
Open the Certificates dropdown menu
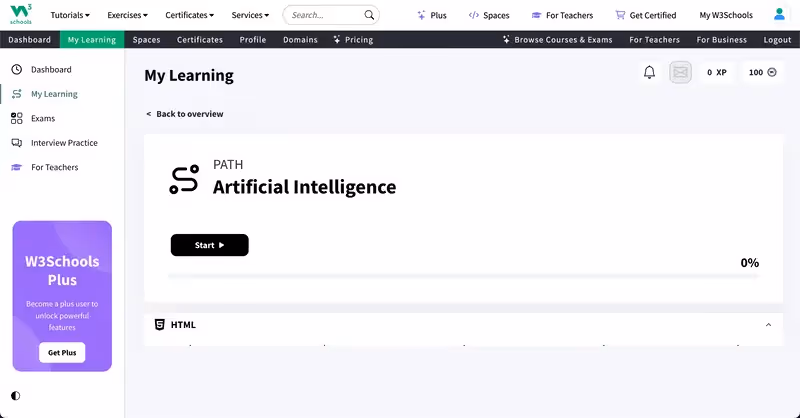(x=189, y=15)
